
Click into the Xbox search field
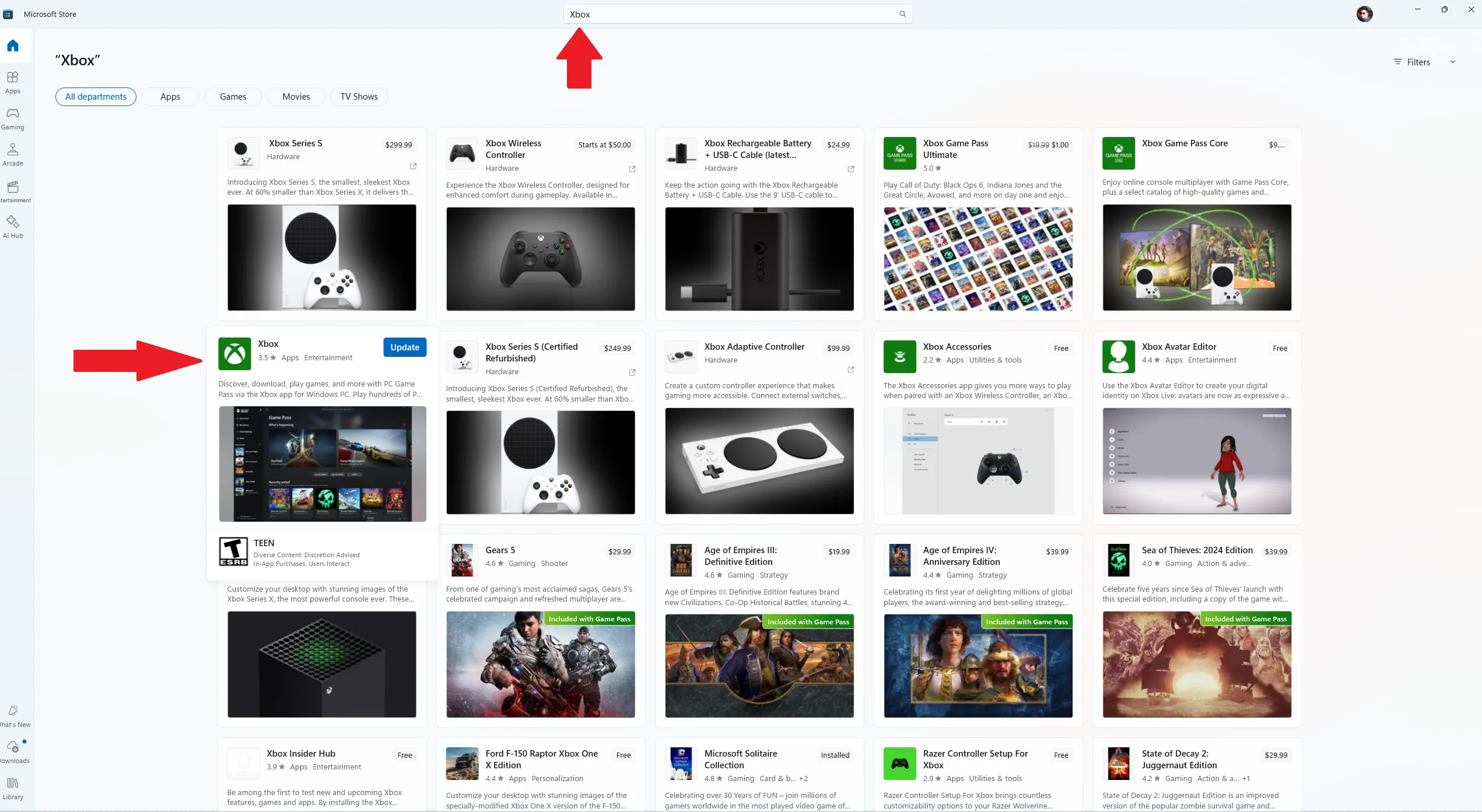738,14
